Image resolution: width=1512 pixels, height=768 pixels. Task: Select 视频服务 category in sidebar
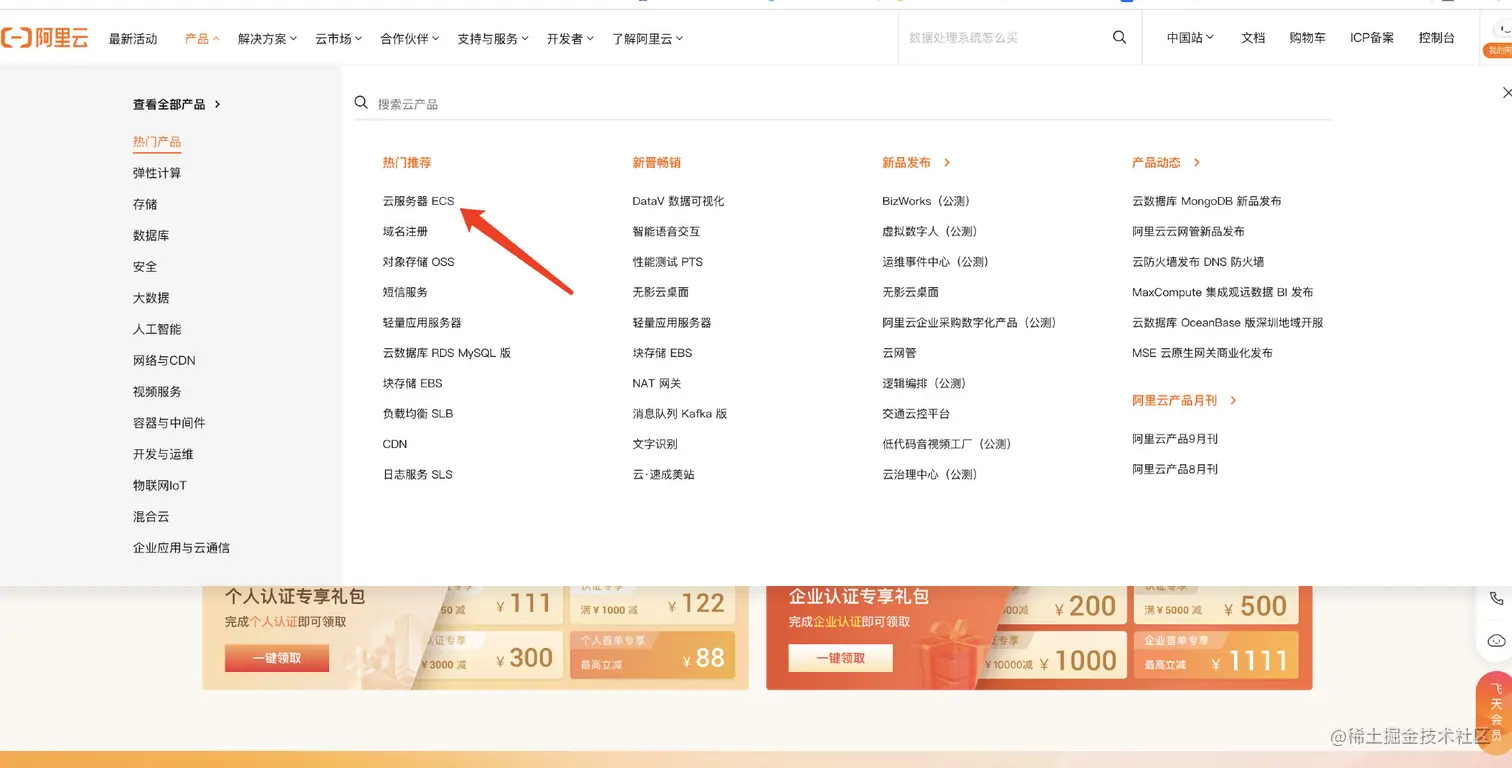point(157,391)
